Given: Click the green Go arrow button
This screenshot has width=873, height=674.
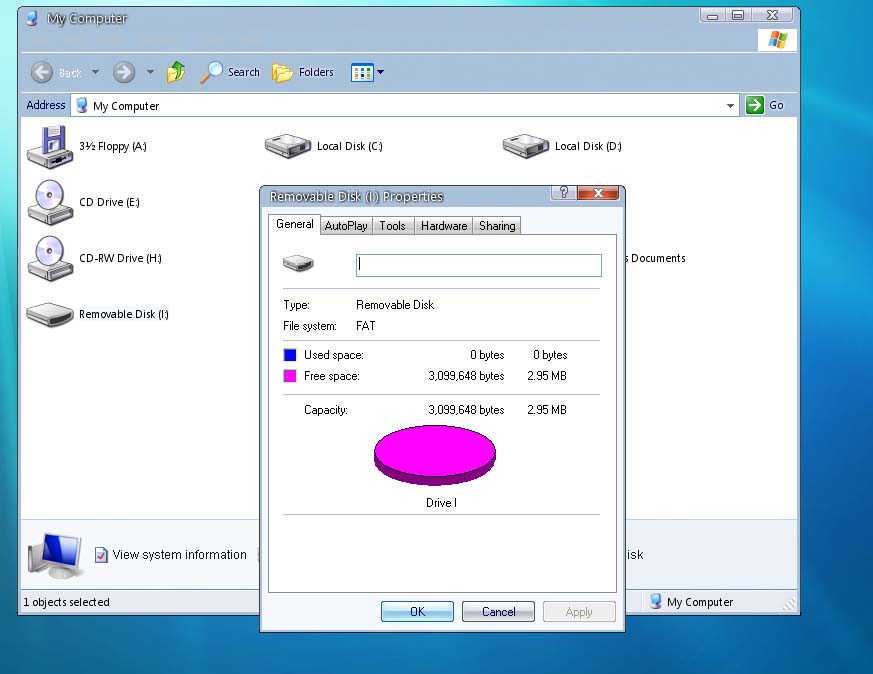Looking at the screenshot, I should 754,105.
